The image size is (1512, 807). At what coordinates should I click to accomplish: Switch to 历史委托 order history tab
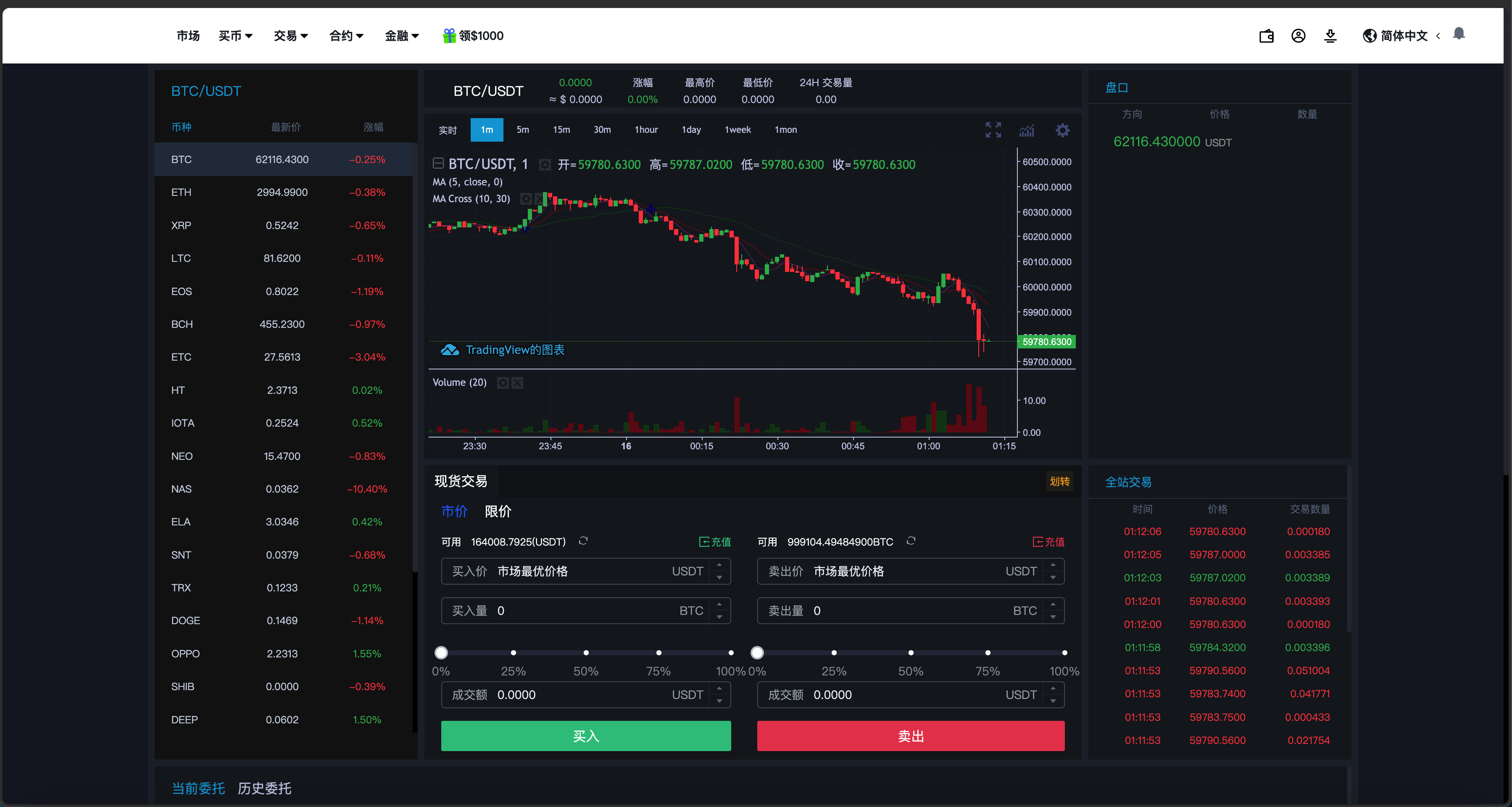(264, 788)
